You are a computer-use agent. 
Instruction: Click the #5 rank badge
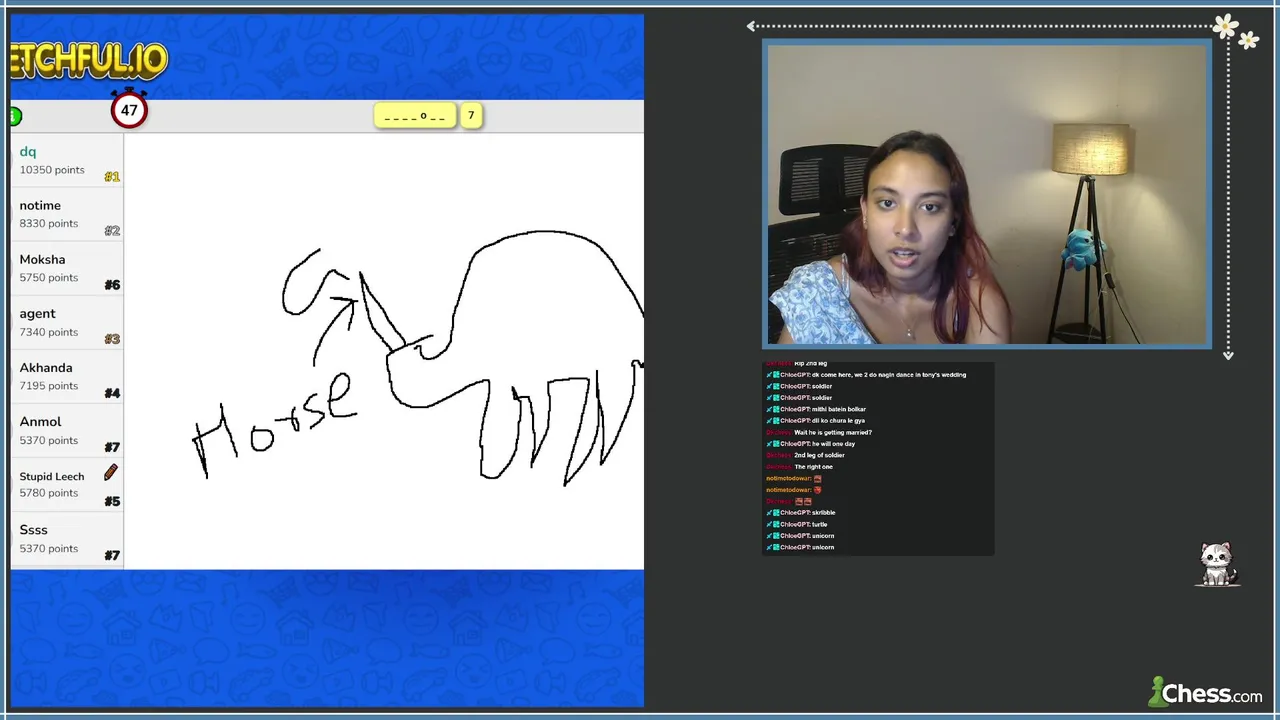[112, 501]
